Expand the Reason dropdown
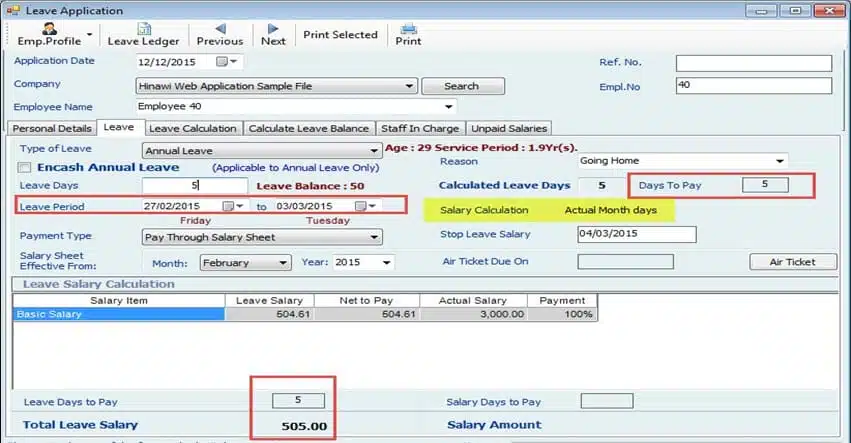This screenshot has width=851, height=443. point(780,161)
